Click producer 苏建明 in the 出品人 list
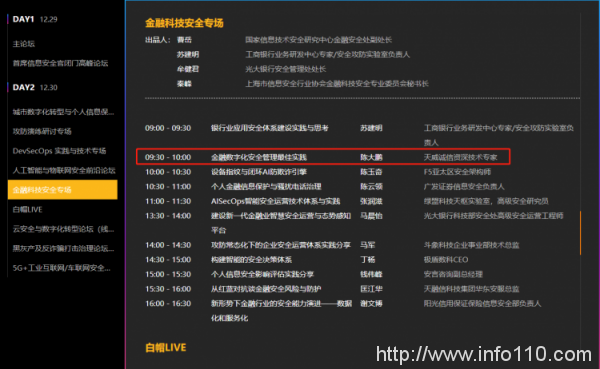 point(188,54)
